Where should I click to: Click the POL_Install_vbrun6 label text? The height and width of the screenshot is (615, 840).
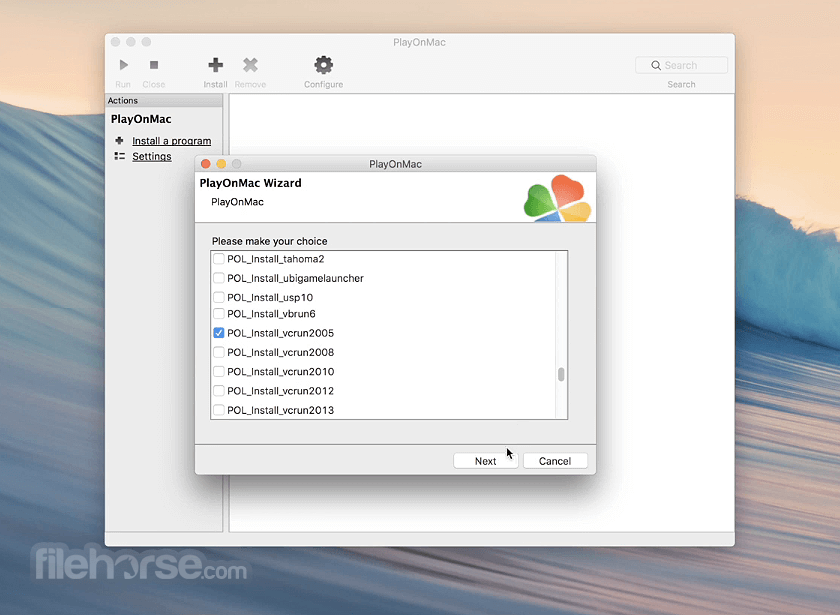pyautogui.click(x=271, y=314)
